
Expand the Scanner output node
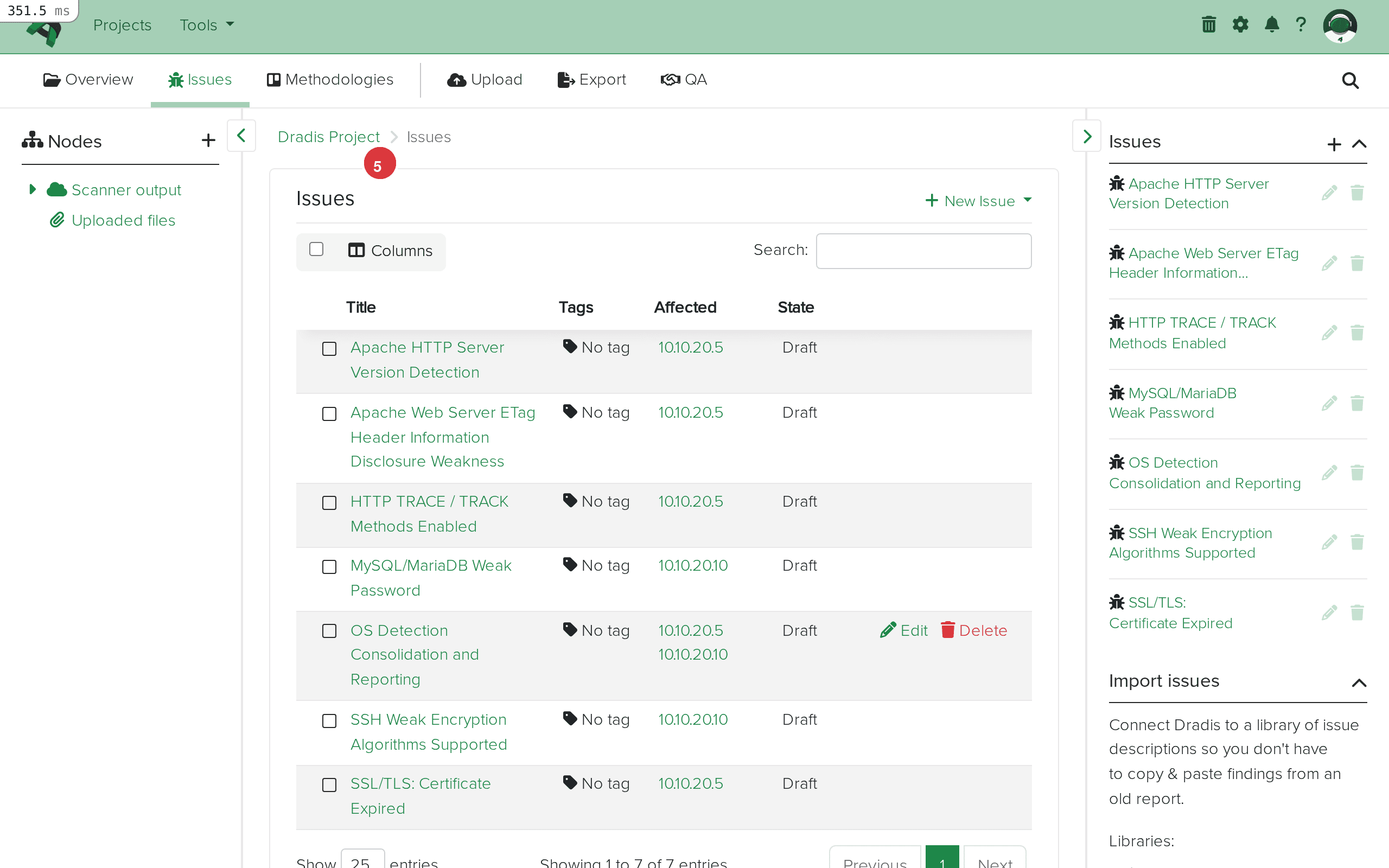click(x=33, y=189)
